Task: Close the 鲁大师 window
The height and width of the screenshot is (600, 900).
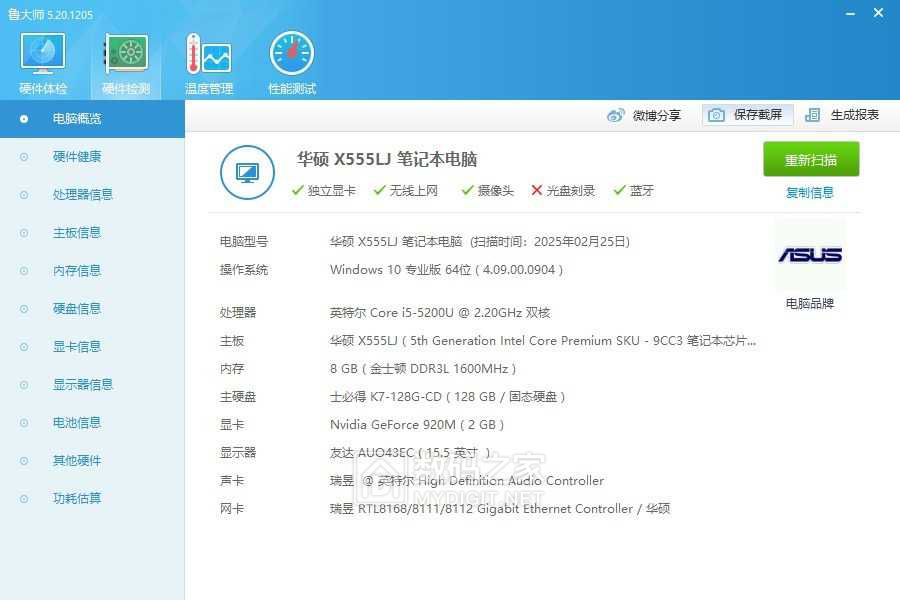Action: (x=878, y=13)
